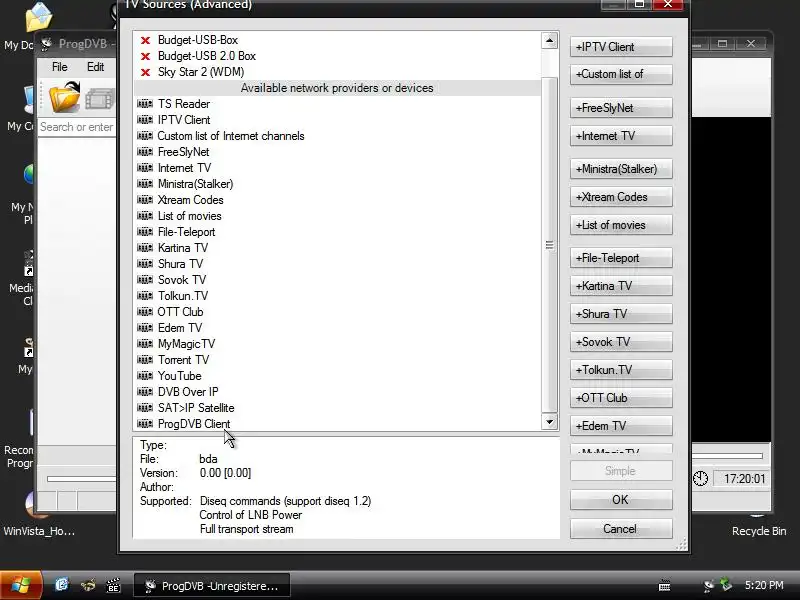
Task: Click source list scrollbar thumb
Action: point(549,245)
